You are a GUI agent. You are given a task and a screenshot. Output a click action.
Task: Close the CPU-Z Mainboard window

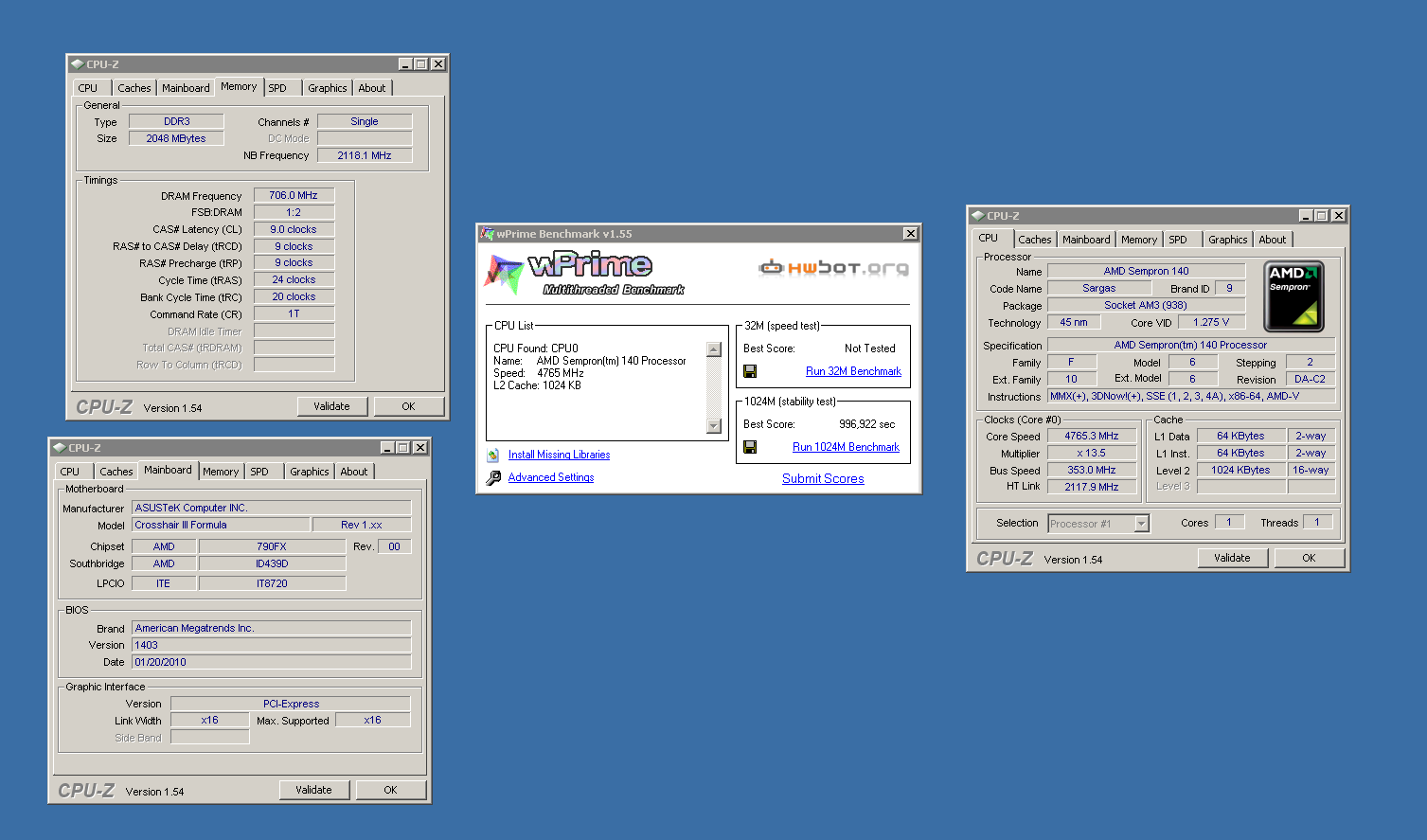419,448
